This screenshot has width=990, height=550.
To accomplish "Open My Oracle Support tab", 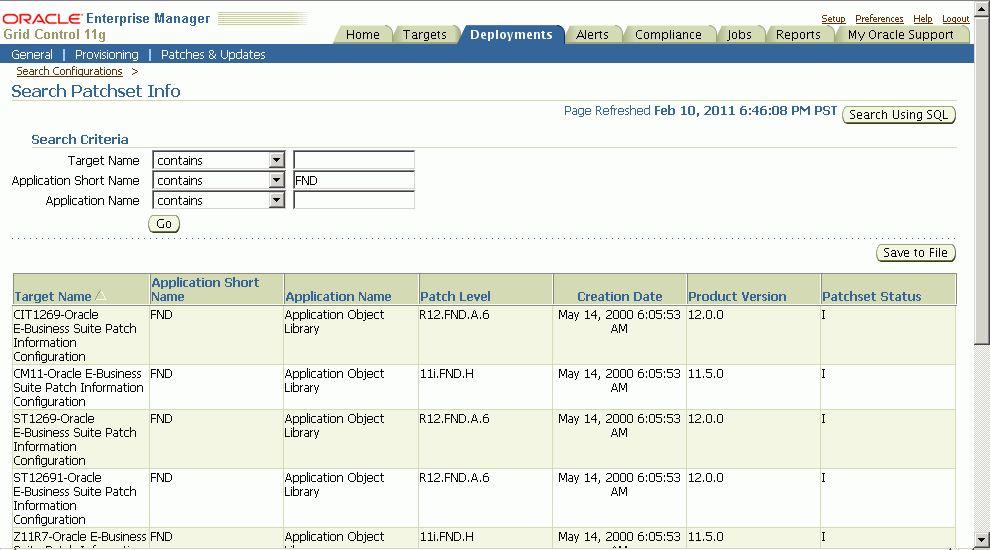I will (x=900, y=35).
